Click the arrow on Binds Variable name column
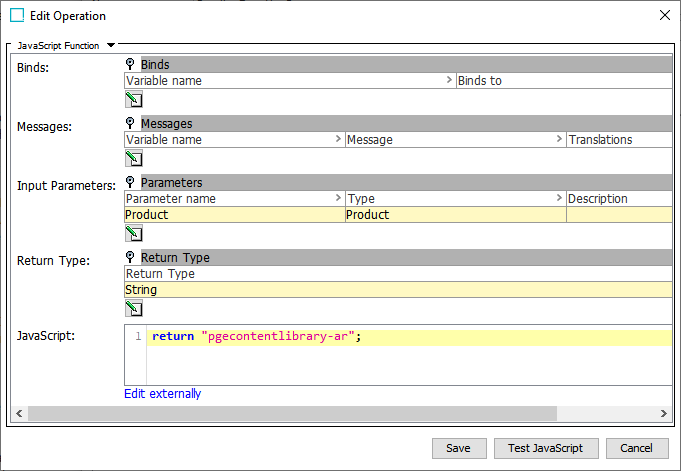This screenshot has height=471, width=681. 449,81
